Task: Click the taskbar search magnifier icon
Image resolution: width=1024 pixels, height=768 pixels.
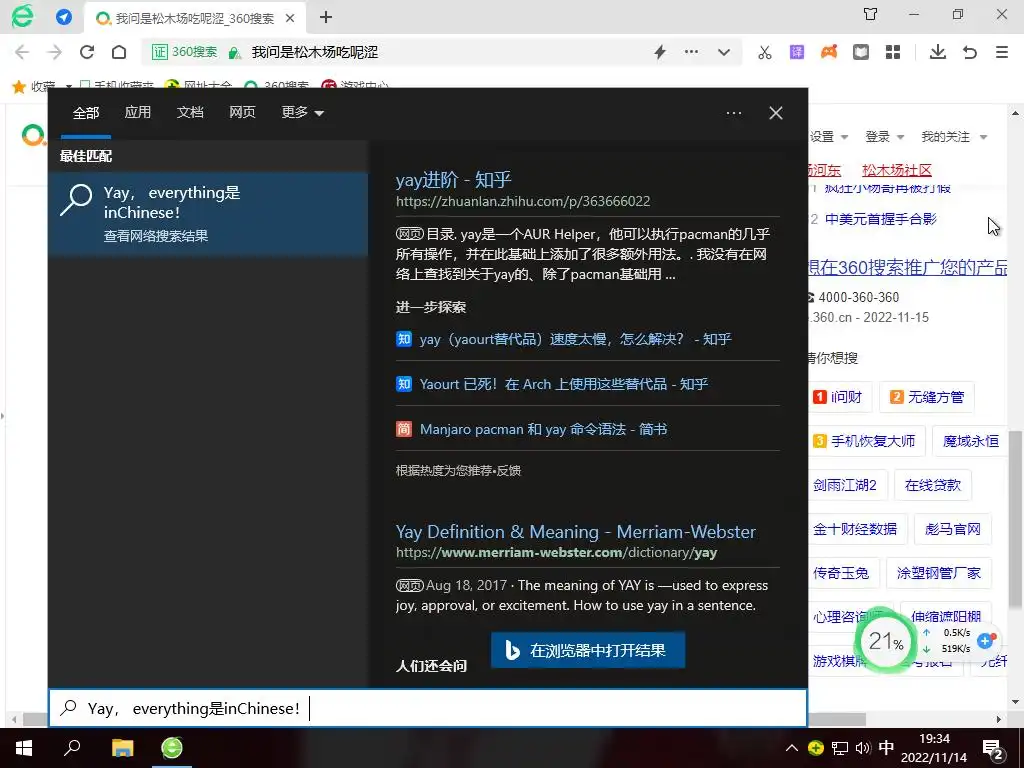Action: click(72, 748)
